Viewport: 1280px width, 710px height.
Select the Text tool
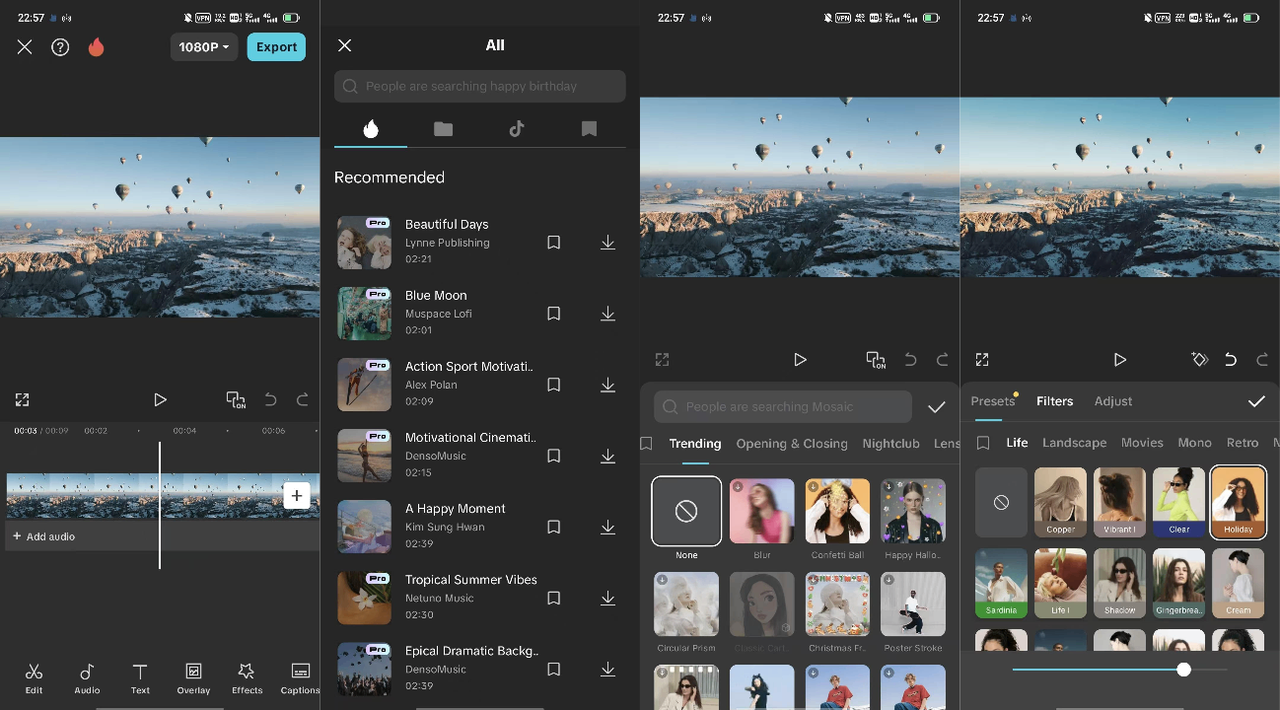tap(140, 678)
